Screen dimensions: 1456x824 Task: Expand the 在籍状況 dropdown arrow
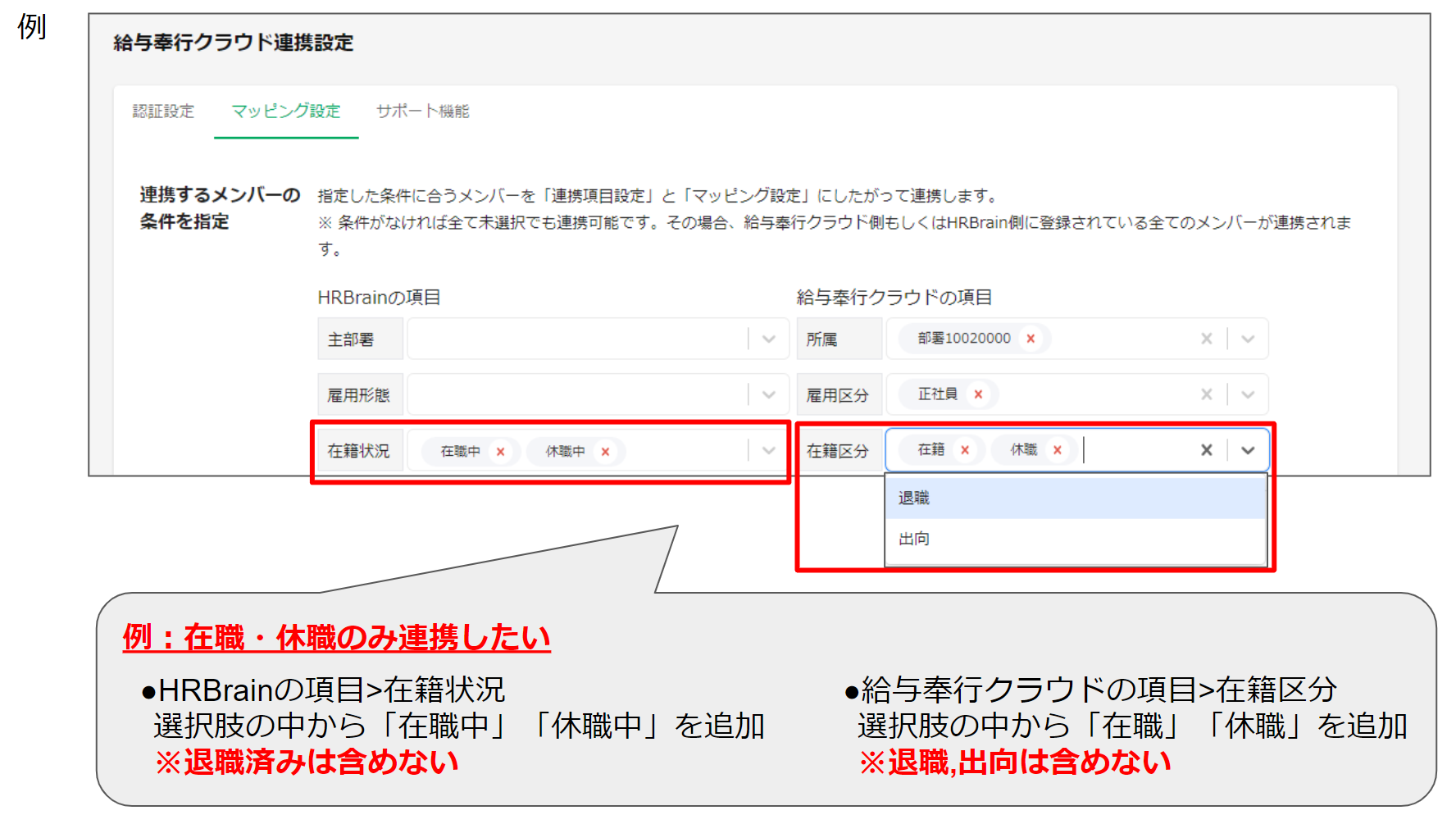(769, 450)
